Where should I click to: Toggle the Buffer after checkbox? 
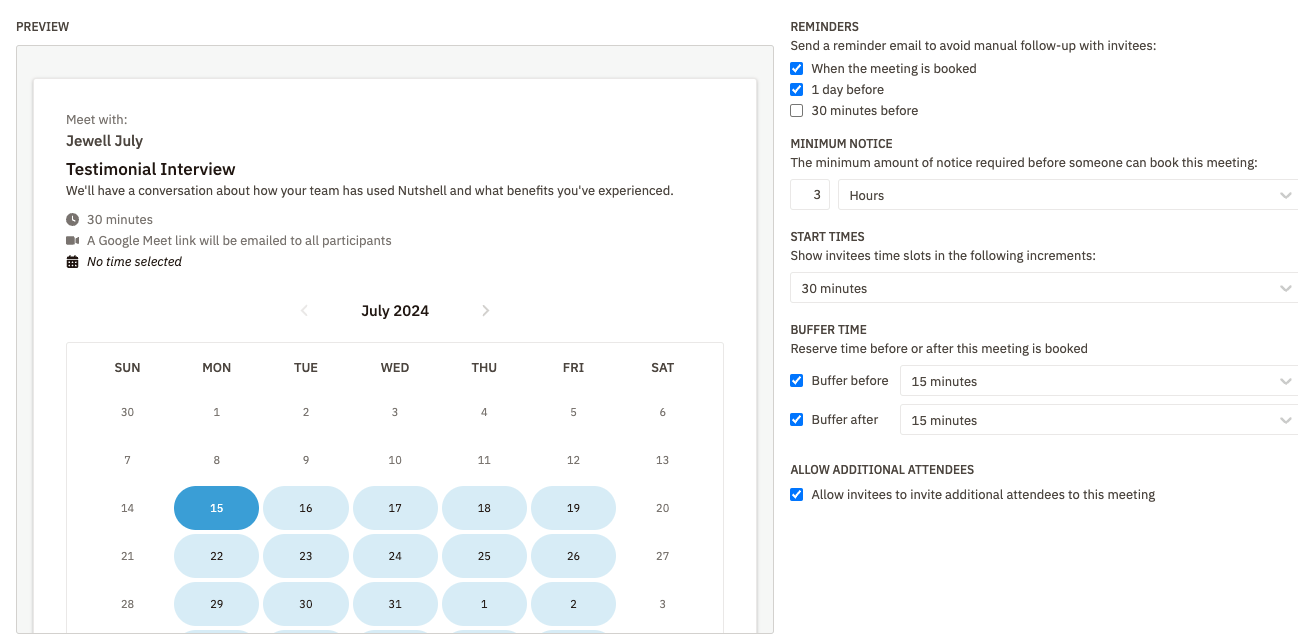point(797,420)
